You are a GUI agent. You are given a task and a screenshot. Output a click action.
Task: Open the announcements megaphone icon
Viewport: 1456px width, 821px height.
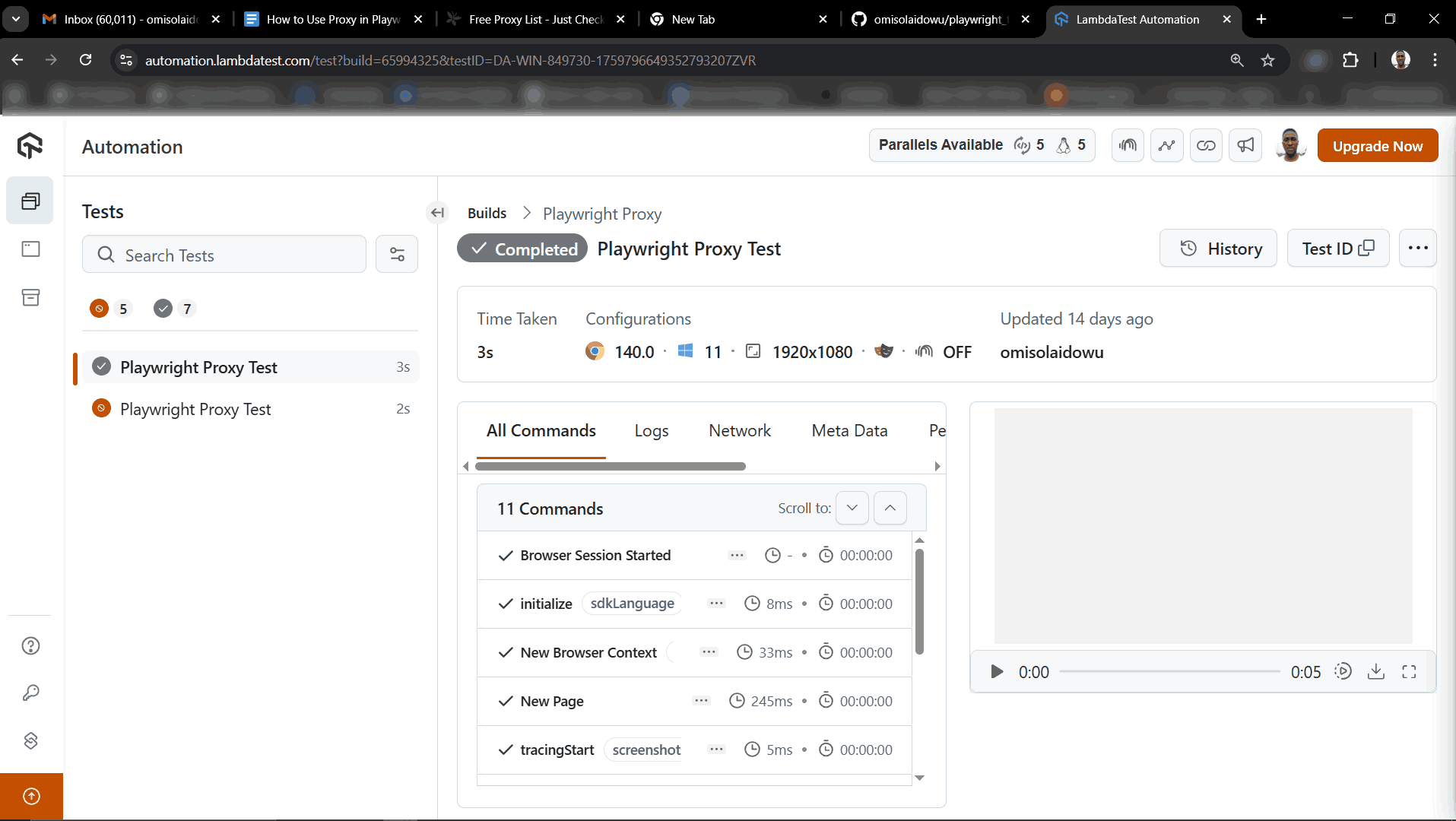(1245, 145)
